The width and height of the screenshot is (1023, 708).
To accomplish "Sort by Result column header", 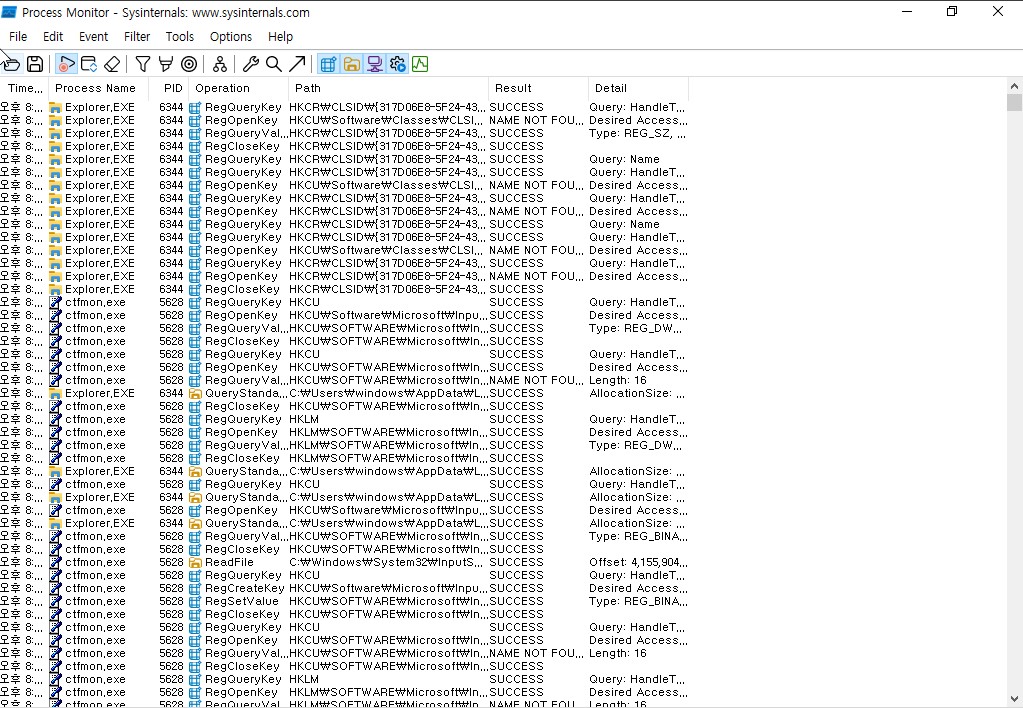I will pos(538,88).
